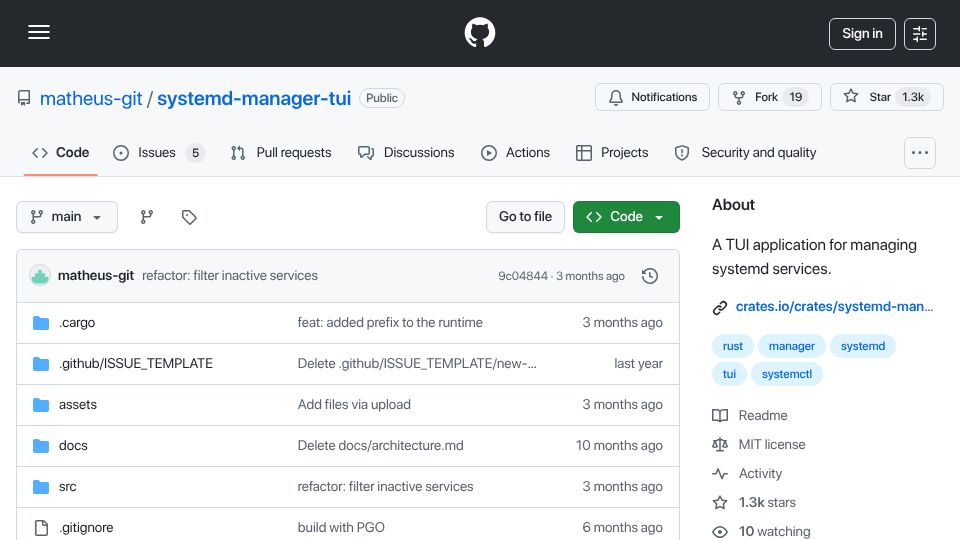The width and height of the screenshot is (960, 540).
Task: Click the '6 months ago' timestamp for .gitignore
Action: coord(622,528)
